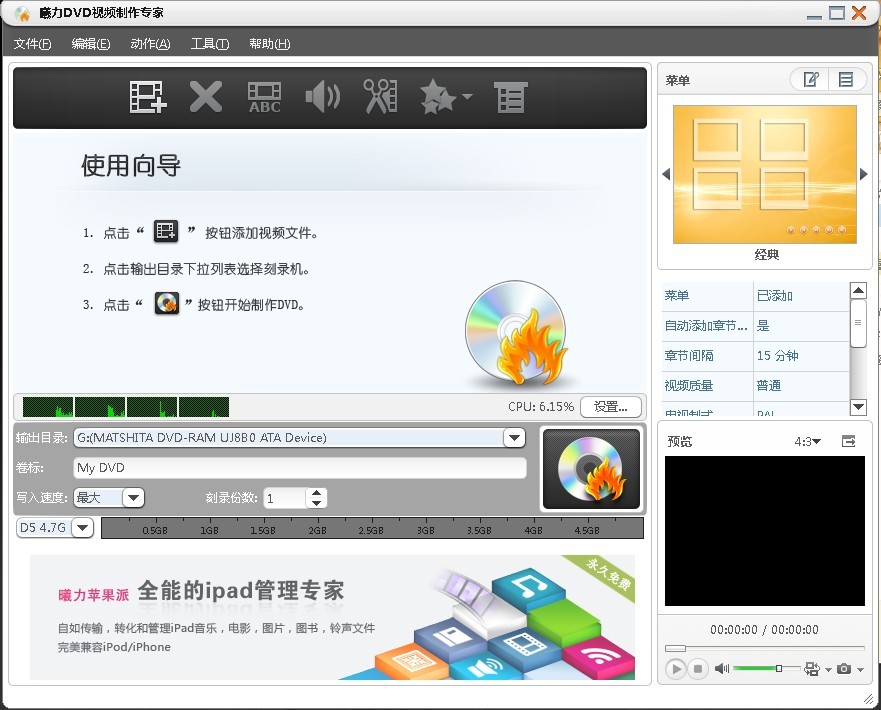Open the 文件(F) menu

tap(32, 44)
